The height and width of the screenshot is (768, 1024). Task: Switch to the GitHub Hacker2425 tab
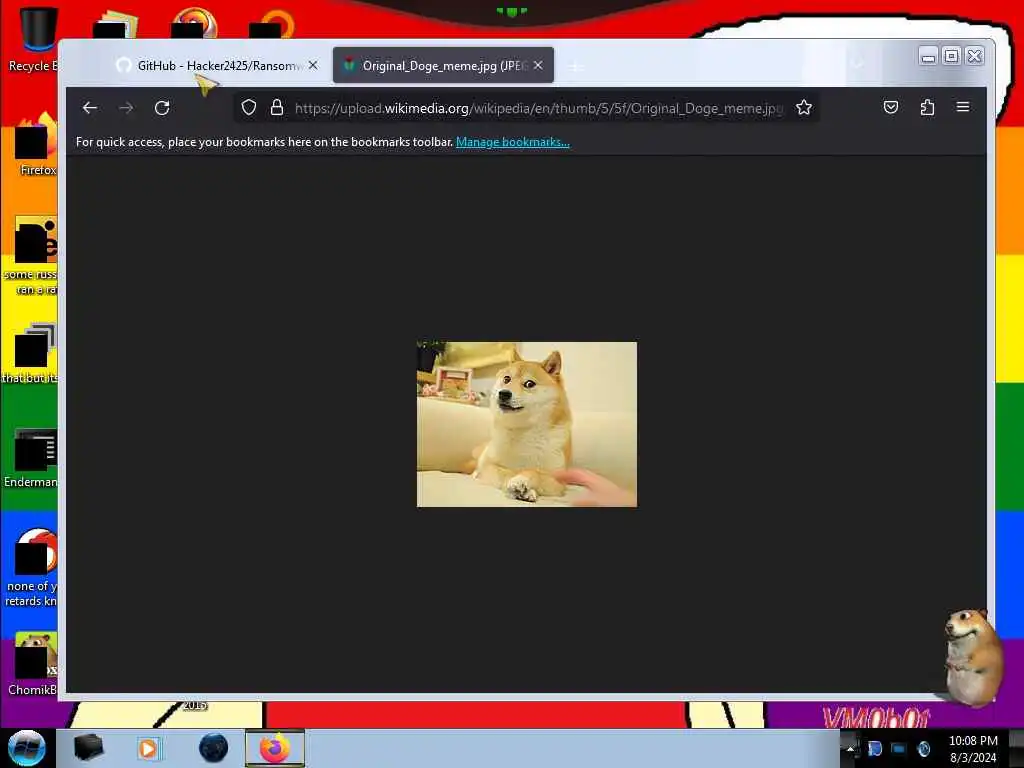tap(217, 65)
